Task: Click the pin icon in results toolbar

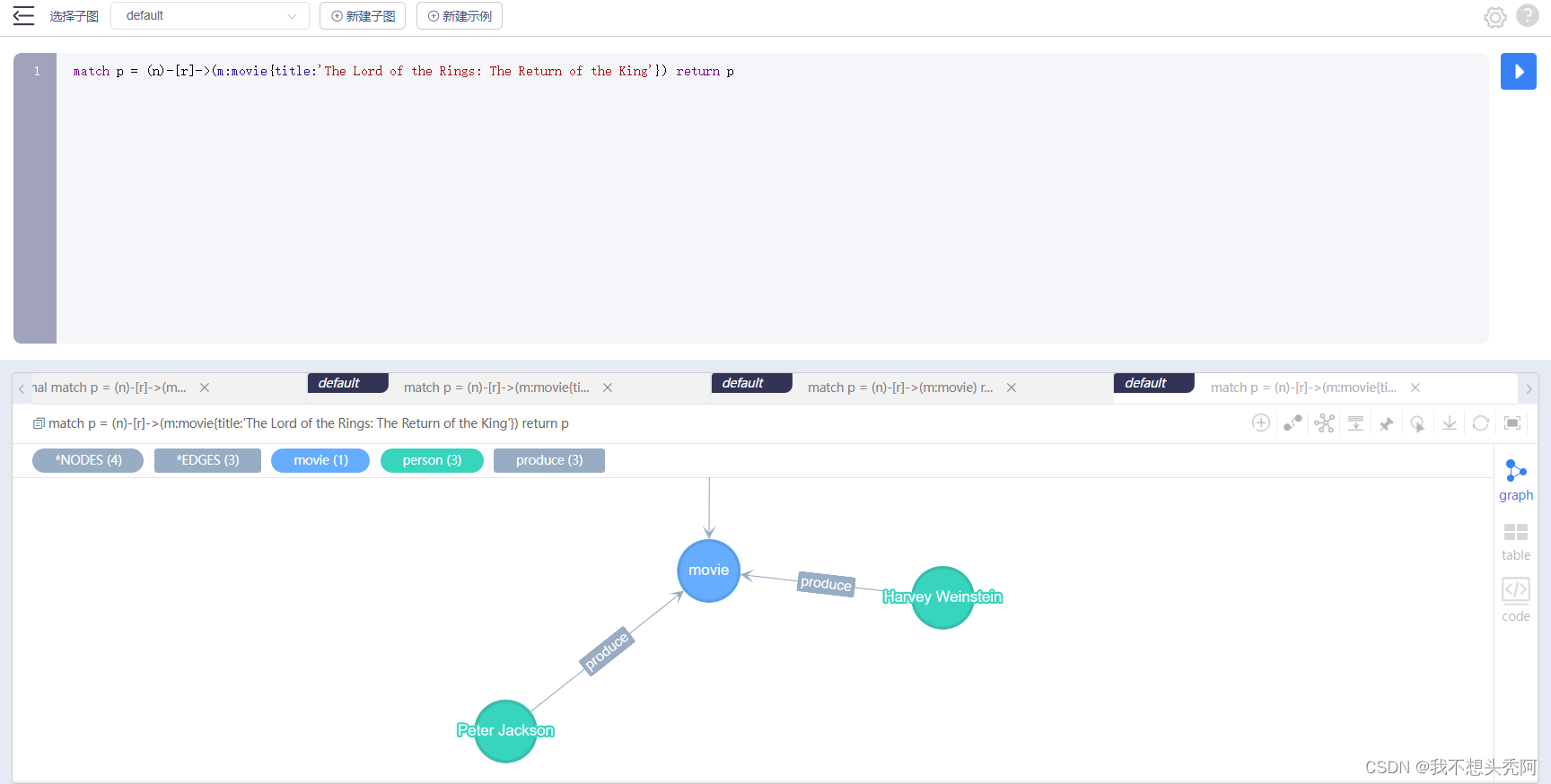Action: [x=1387, y=423]
